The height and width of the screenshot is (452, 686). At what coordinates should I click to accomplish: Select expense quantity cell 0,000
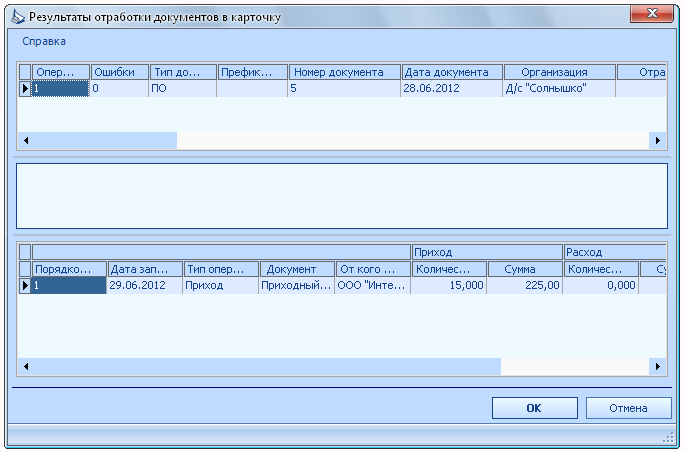pos(601,285)
